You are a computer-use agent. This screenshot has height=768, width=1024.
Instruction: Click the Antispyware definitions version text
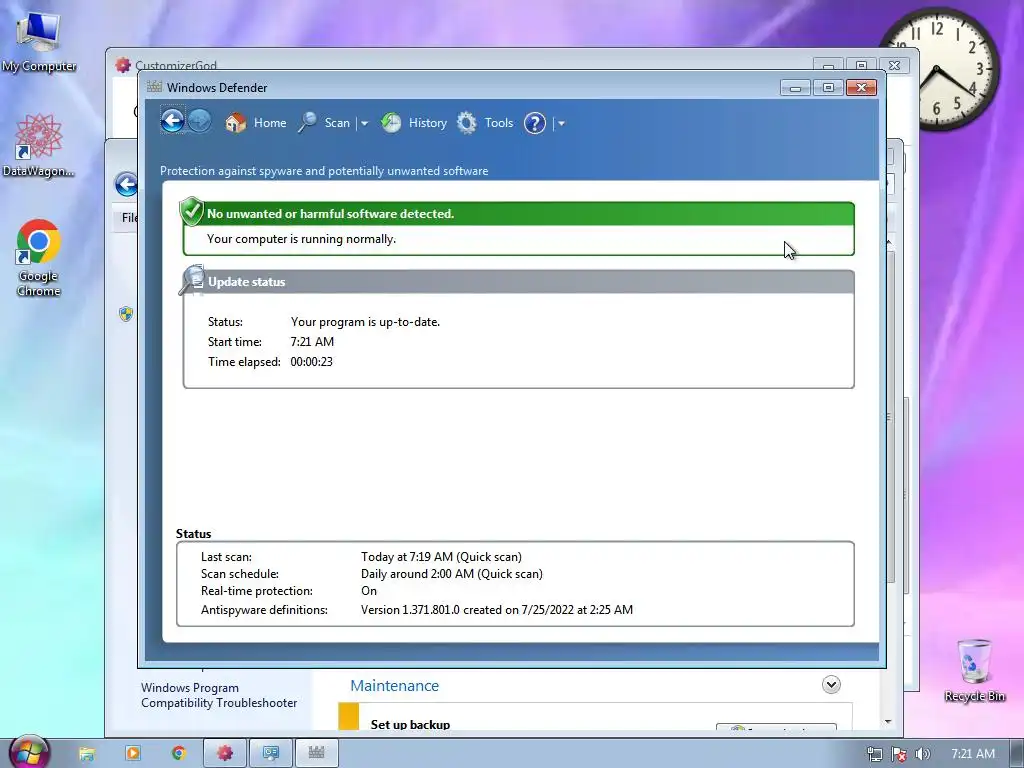497,610
